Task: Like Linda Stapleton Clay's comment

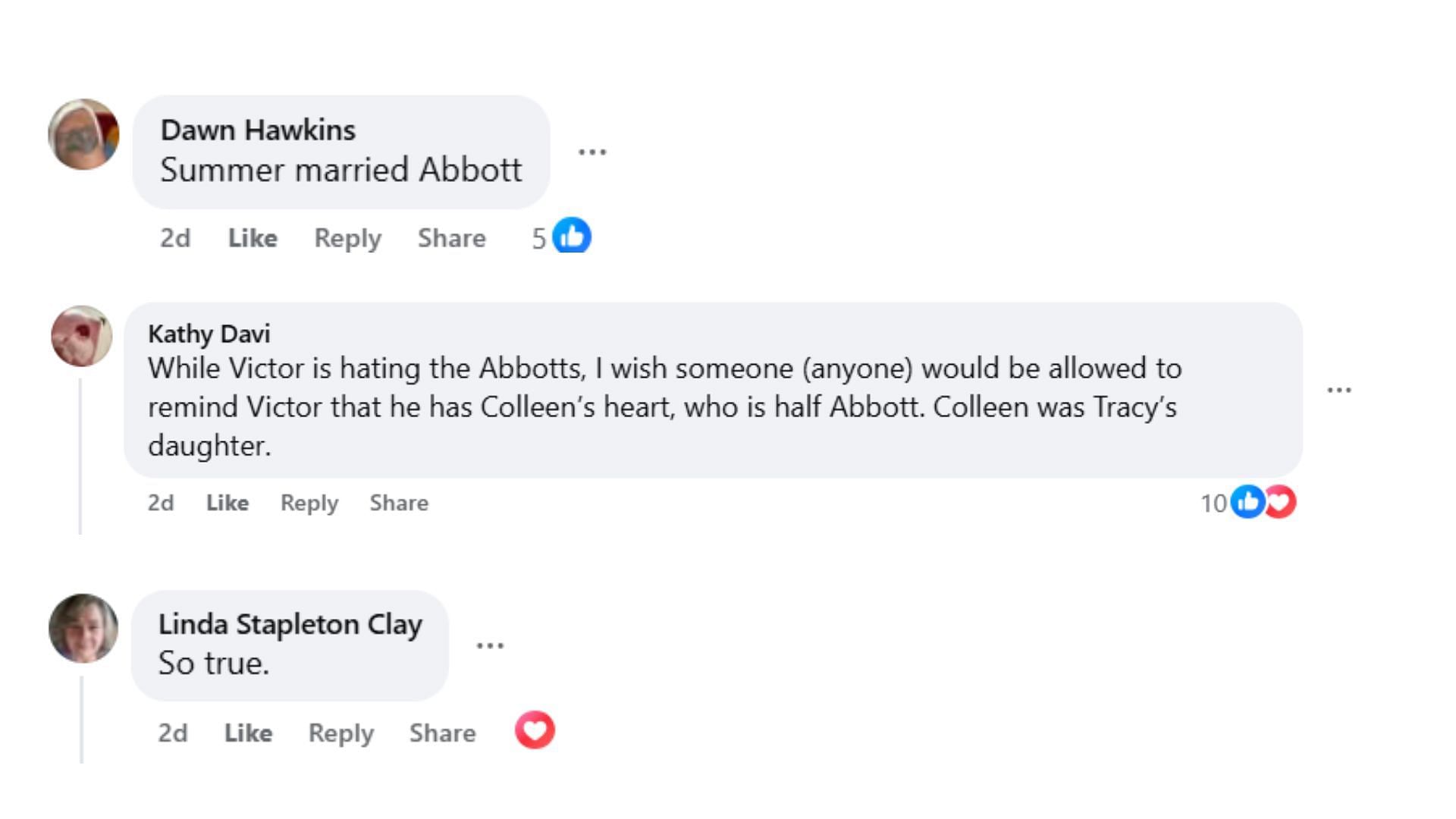Action: (x=248, y=733)
